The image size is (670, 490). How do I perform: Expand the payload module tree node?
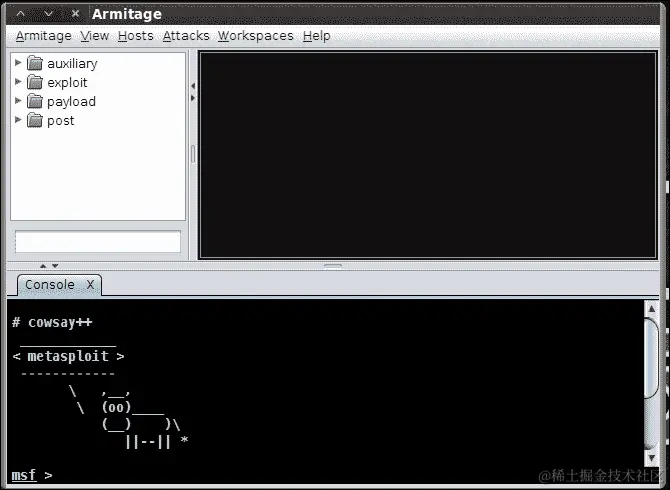click(x=18, y=101)
